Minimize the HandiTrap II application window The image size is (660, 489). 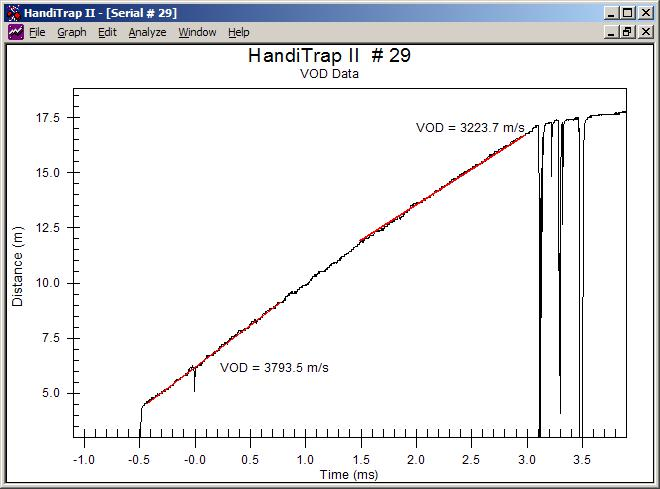(611, 13)
